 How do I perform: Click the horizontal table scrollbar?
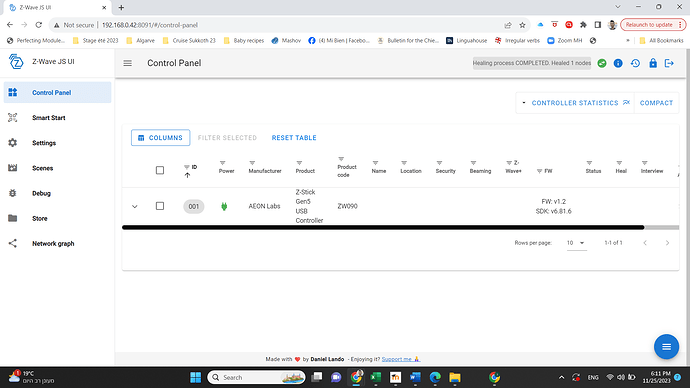point(383,227)
